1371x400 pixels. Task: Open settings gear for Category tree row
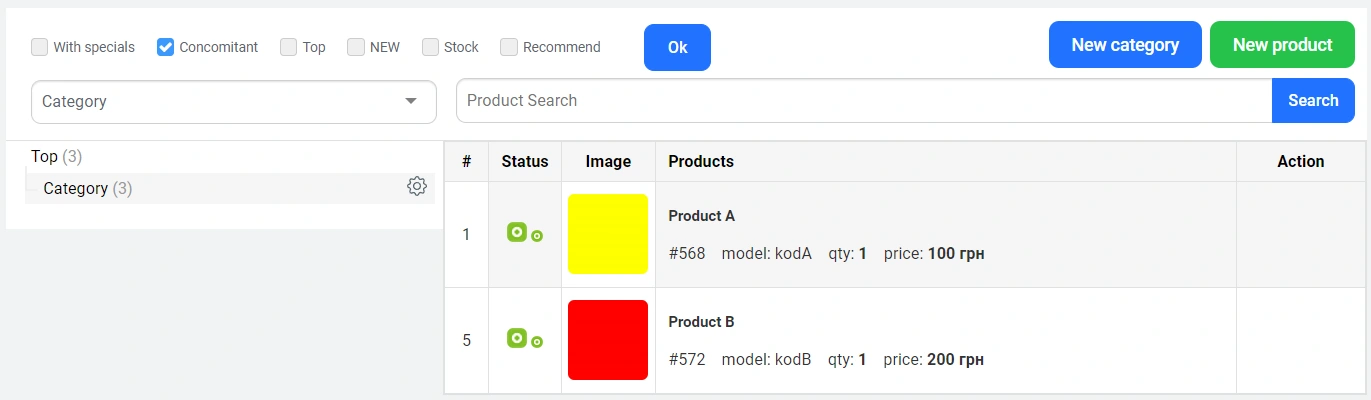tap(417, 187)
